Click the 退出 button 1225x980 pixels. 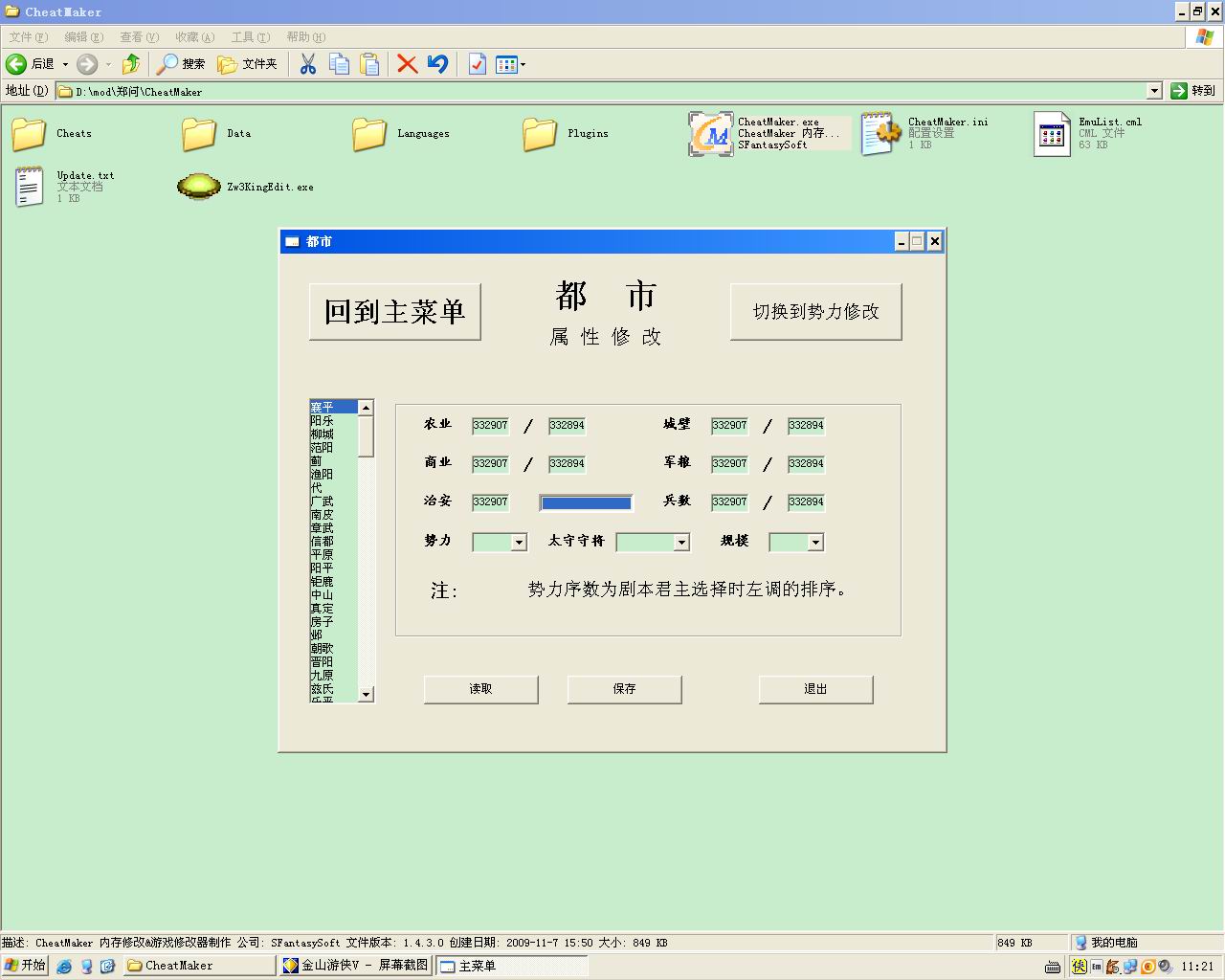(816, 689)
